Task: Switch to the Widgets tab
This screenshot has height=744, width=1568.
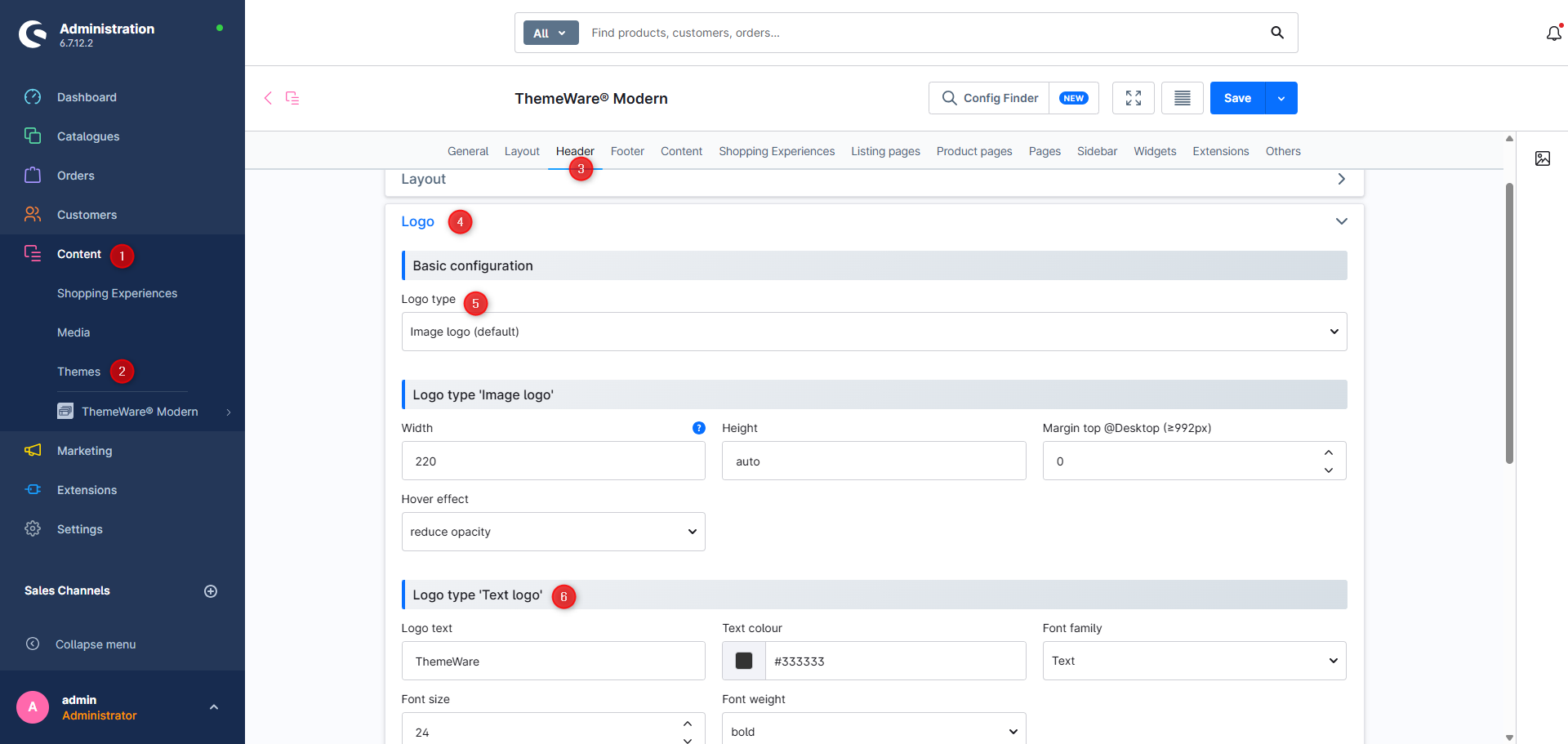Action: pos(1155,151)
